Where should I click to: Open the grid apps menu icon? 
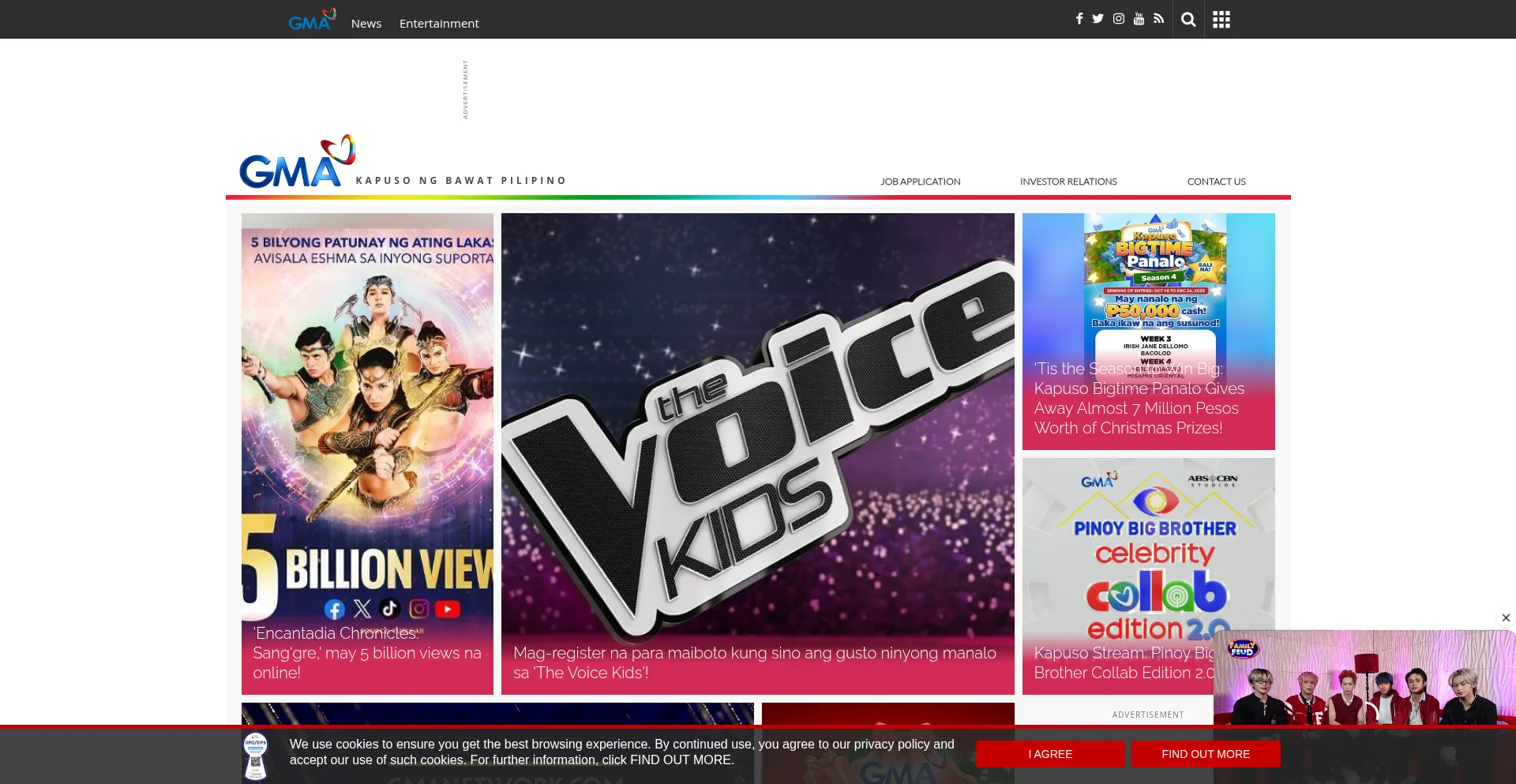tap(1221, 19)
